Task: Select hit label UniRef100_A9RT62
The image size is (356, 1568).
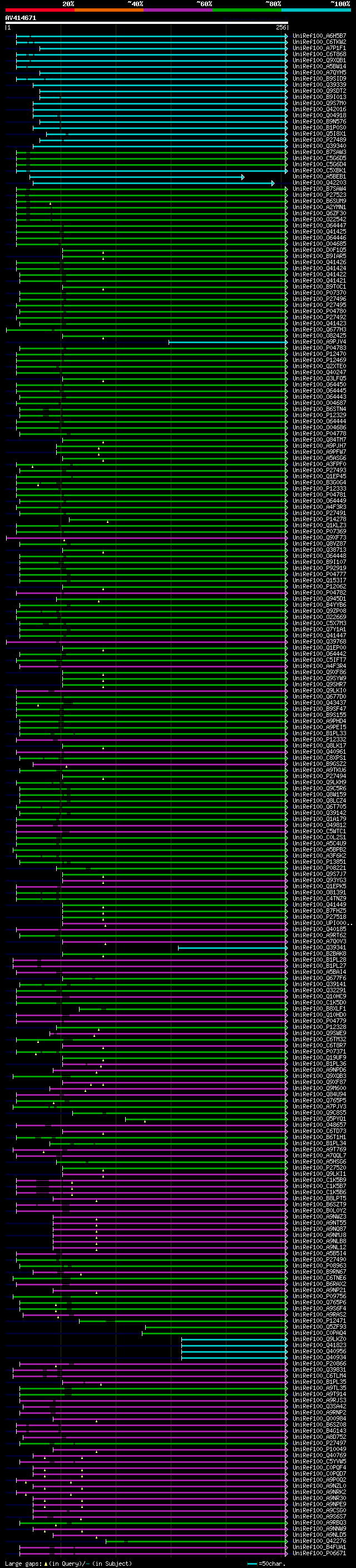Action: tap(319, 935)
